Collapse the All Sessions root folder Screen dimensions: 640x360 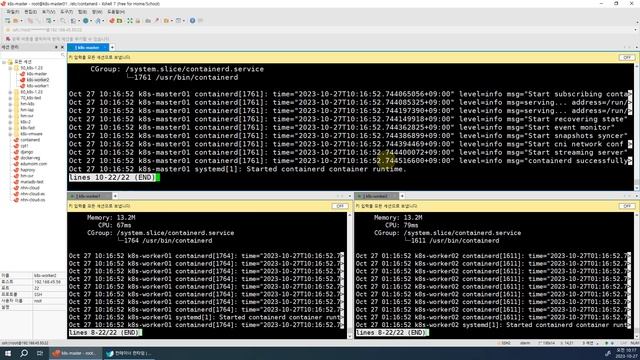coord(4,62)
